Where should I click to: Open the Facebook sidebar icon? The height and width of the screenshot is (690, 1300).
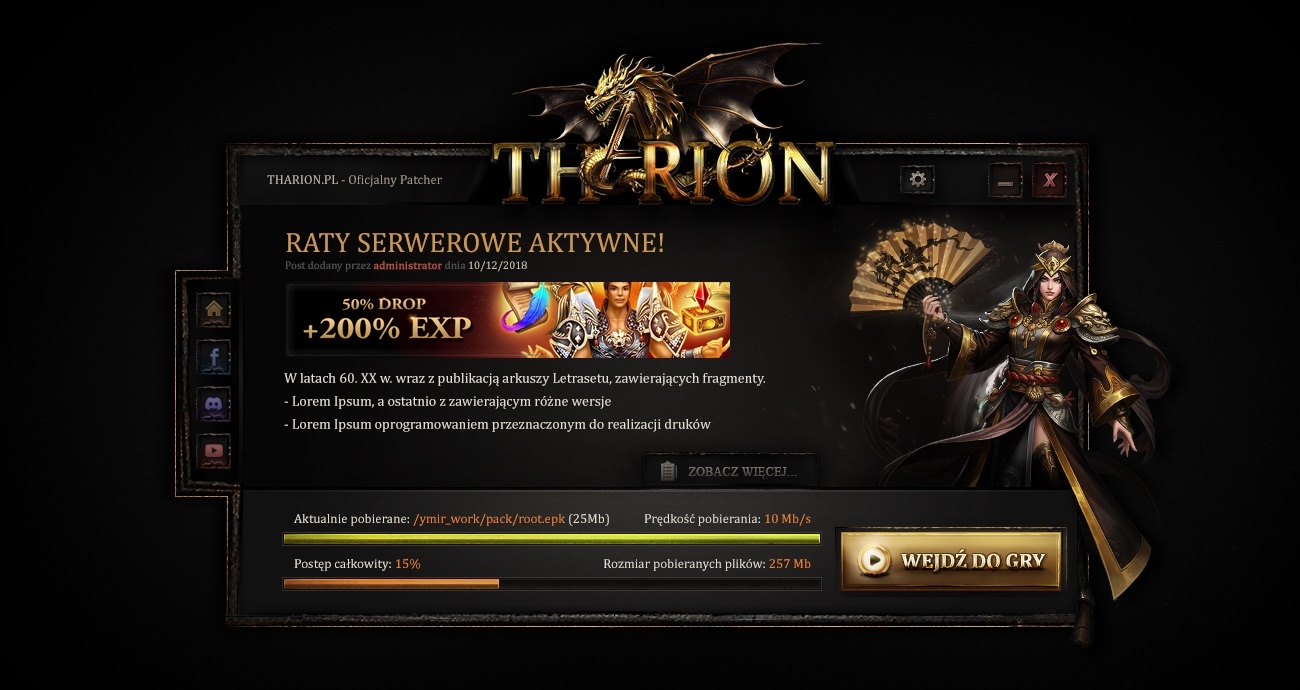click(214, 356)
